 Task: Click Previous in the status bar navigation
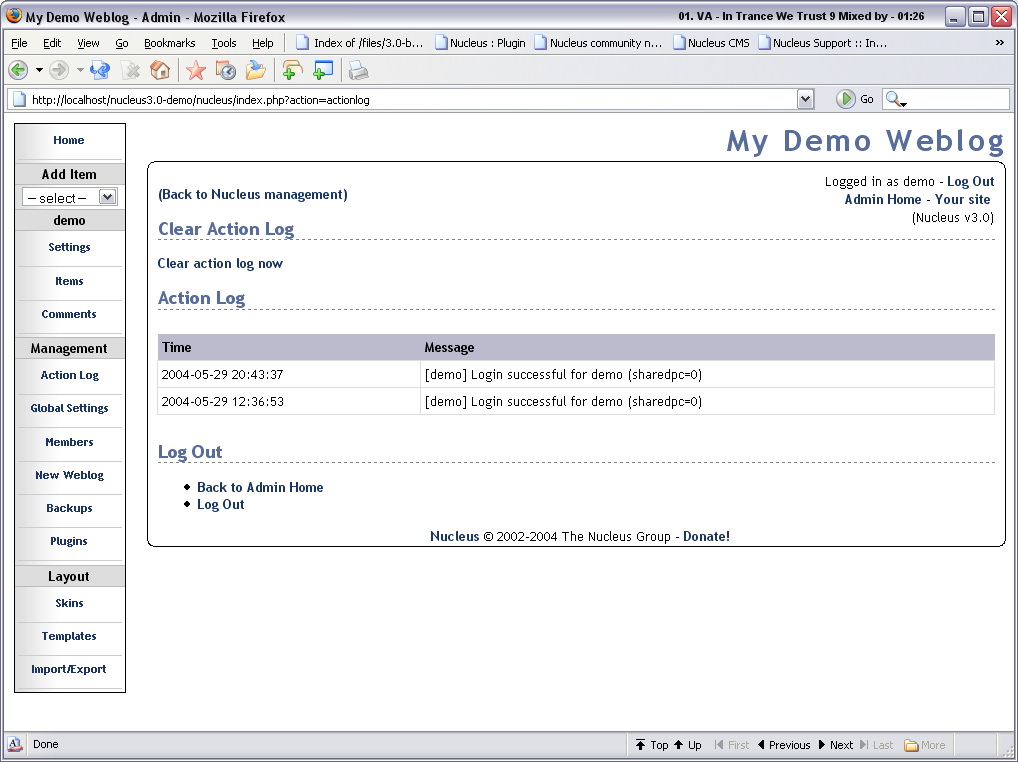784,744
